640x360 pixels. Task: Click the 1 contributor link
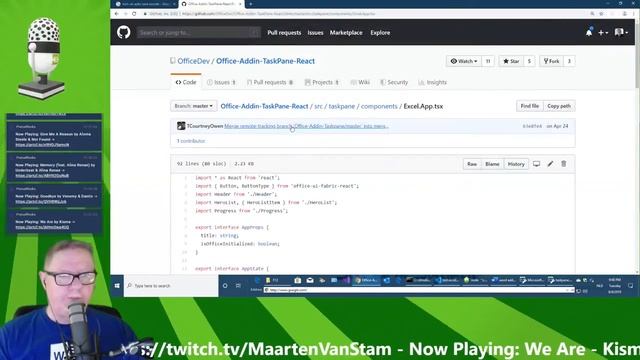tap(191, 141)
